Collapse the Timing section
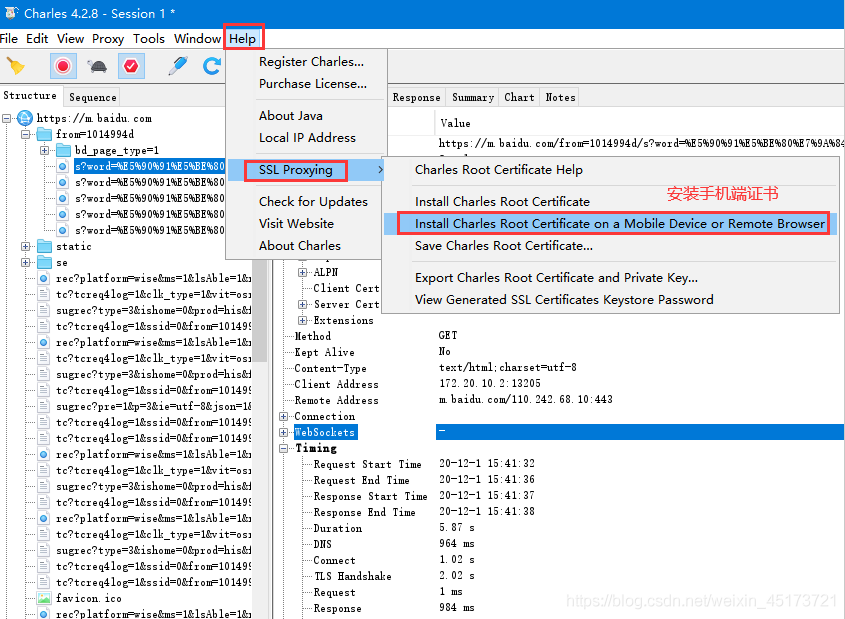Viewport: 845px width, 619px height. pyautogui.click(x=283, y=448)
